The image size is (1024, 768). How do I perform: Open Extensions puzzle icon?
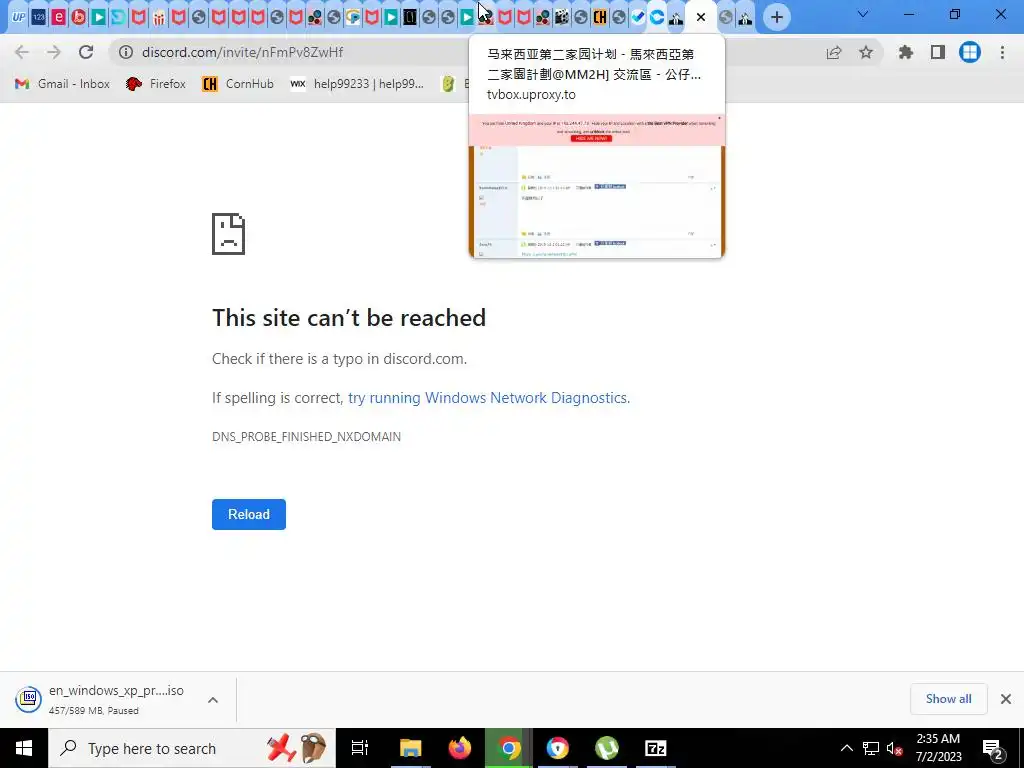point(905,52)
